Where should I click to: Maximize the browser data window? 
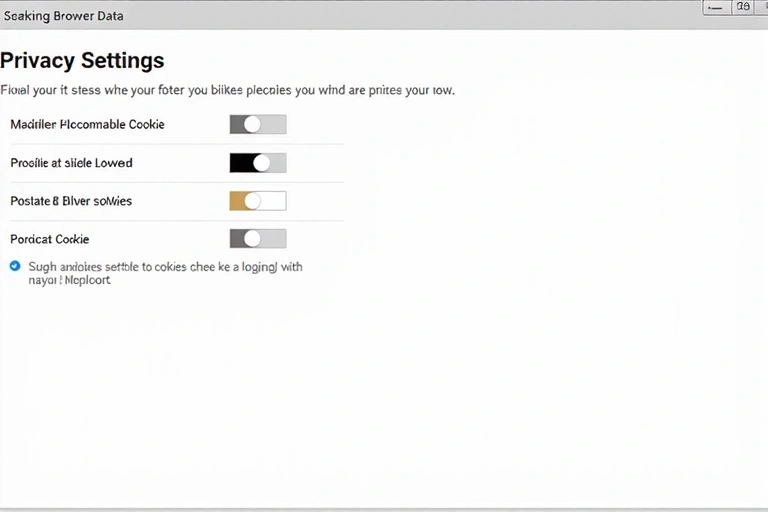[x=742, y=7]
